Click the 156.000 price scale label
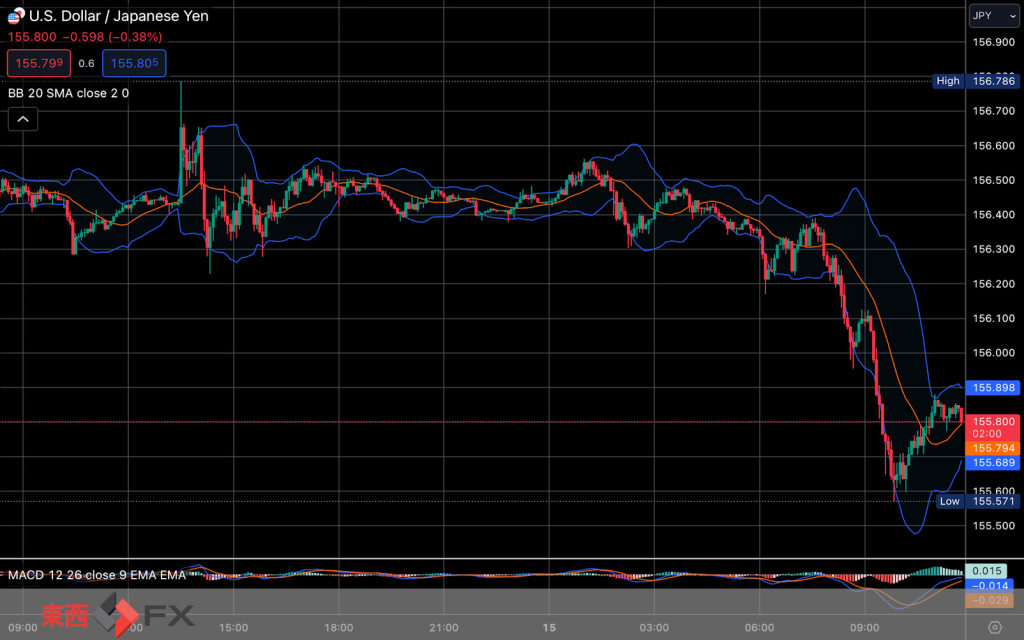1024x640 pixels. [x=993, y=353]
